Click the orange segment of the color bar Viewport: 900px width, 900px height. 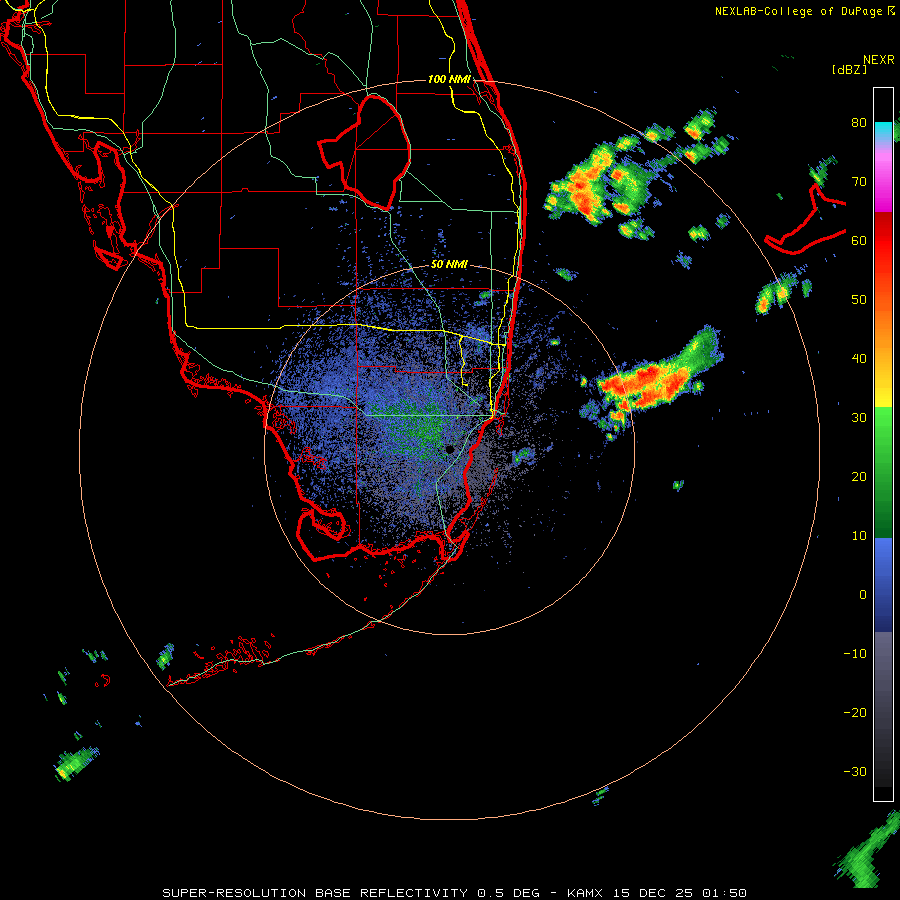click(x=883, y=321)
